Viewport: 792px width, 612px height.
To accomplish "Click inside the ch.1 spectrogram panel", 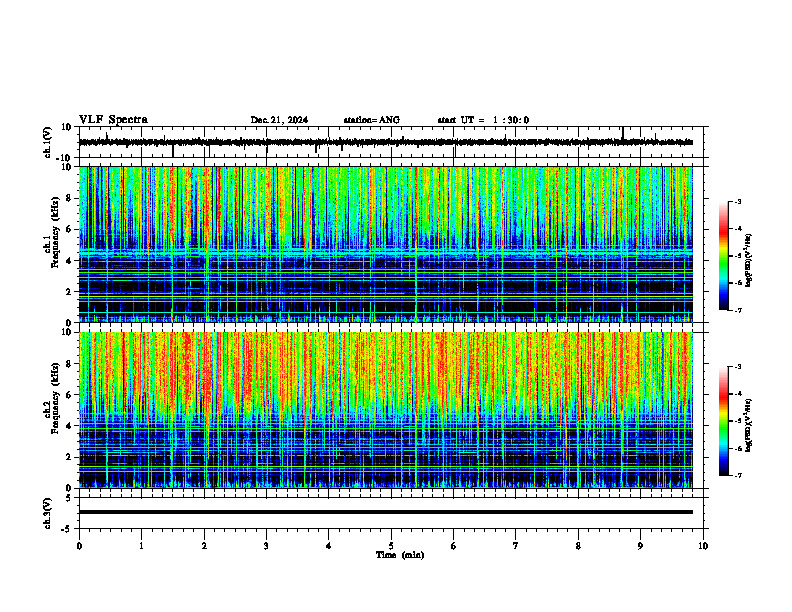I will tap(385, 244).
